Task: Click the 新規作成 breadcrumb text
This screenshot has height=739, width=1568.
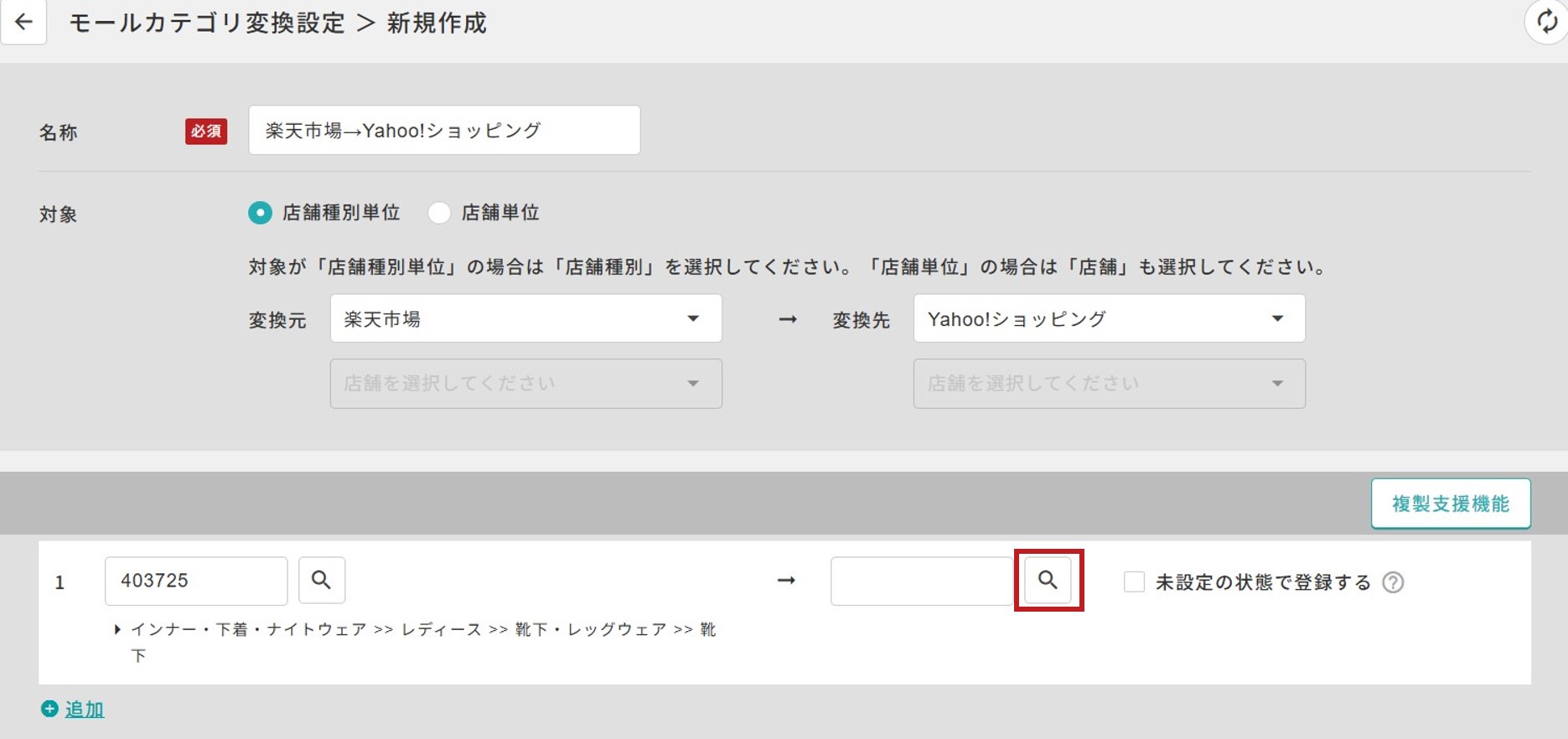Action: click(437, 23)
